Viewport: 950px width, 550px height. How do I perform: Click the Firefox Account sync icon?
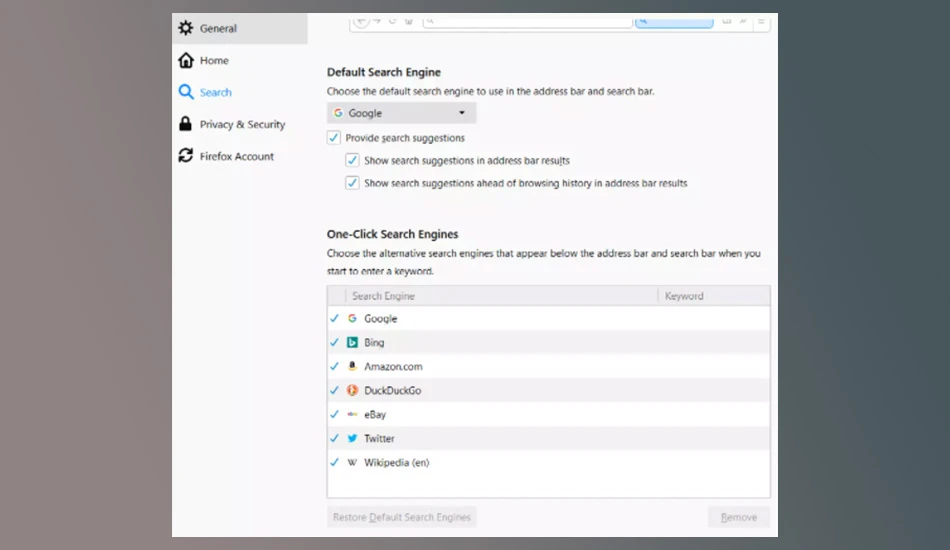185,156
